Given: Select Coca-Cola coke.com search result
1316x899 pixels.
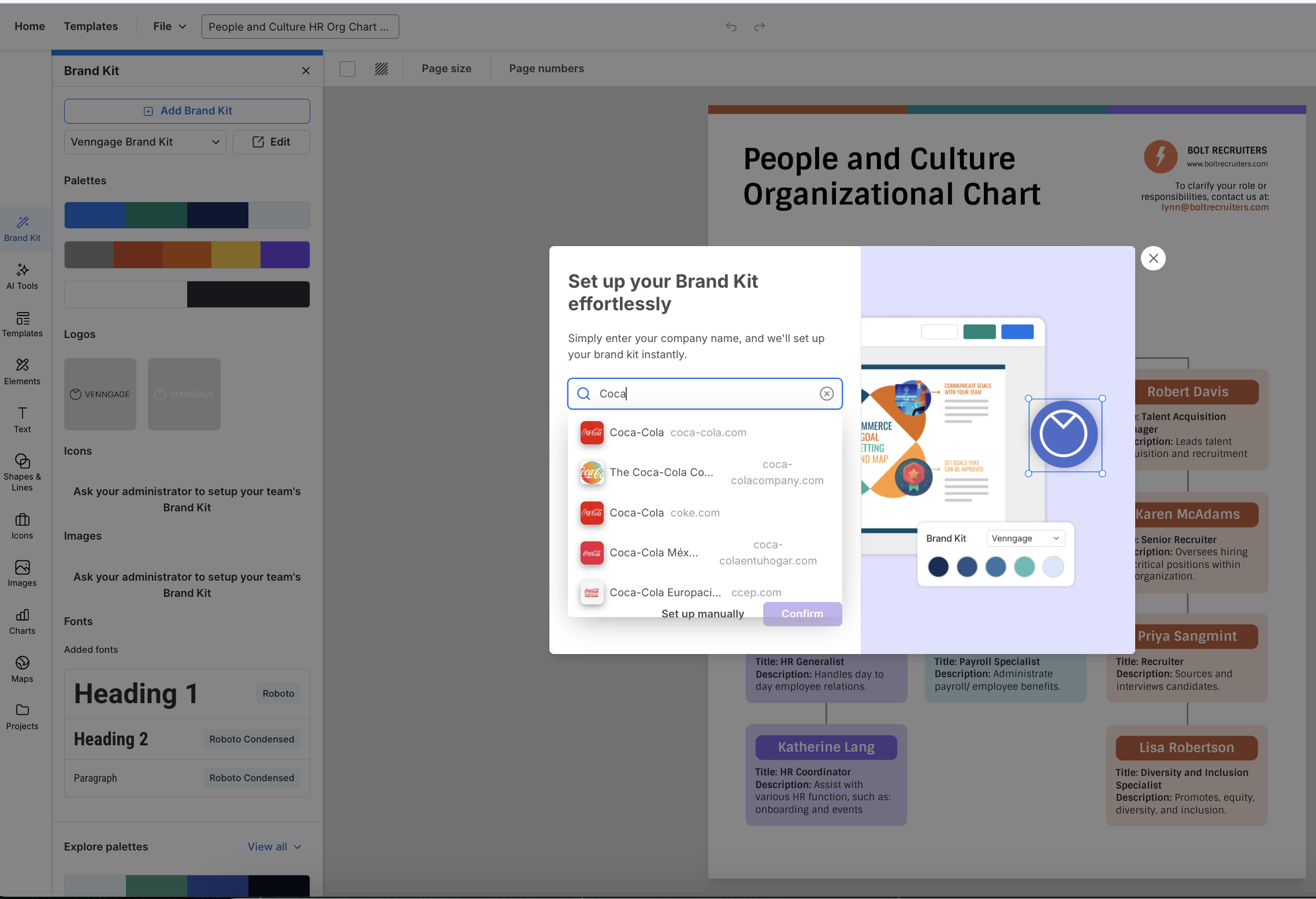Looking at the screenshot, I should (664, 512).
